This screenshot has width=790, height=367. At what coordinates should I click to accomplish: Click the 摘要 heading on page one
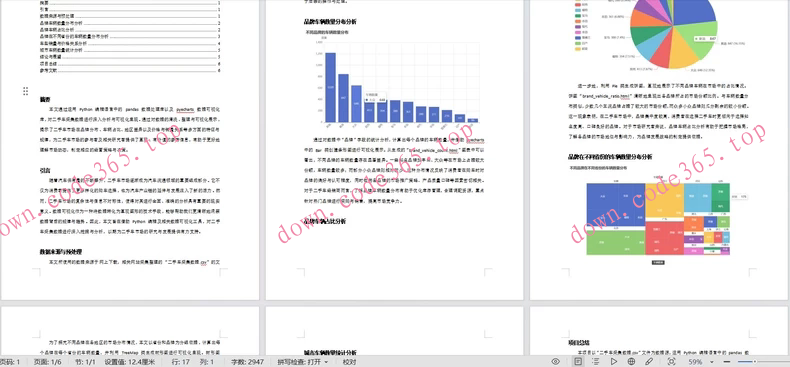tap(45, 99)
